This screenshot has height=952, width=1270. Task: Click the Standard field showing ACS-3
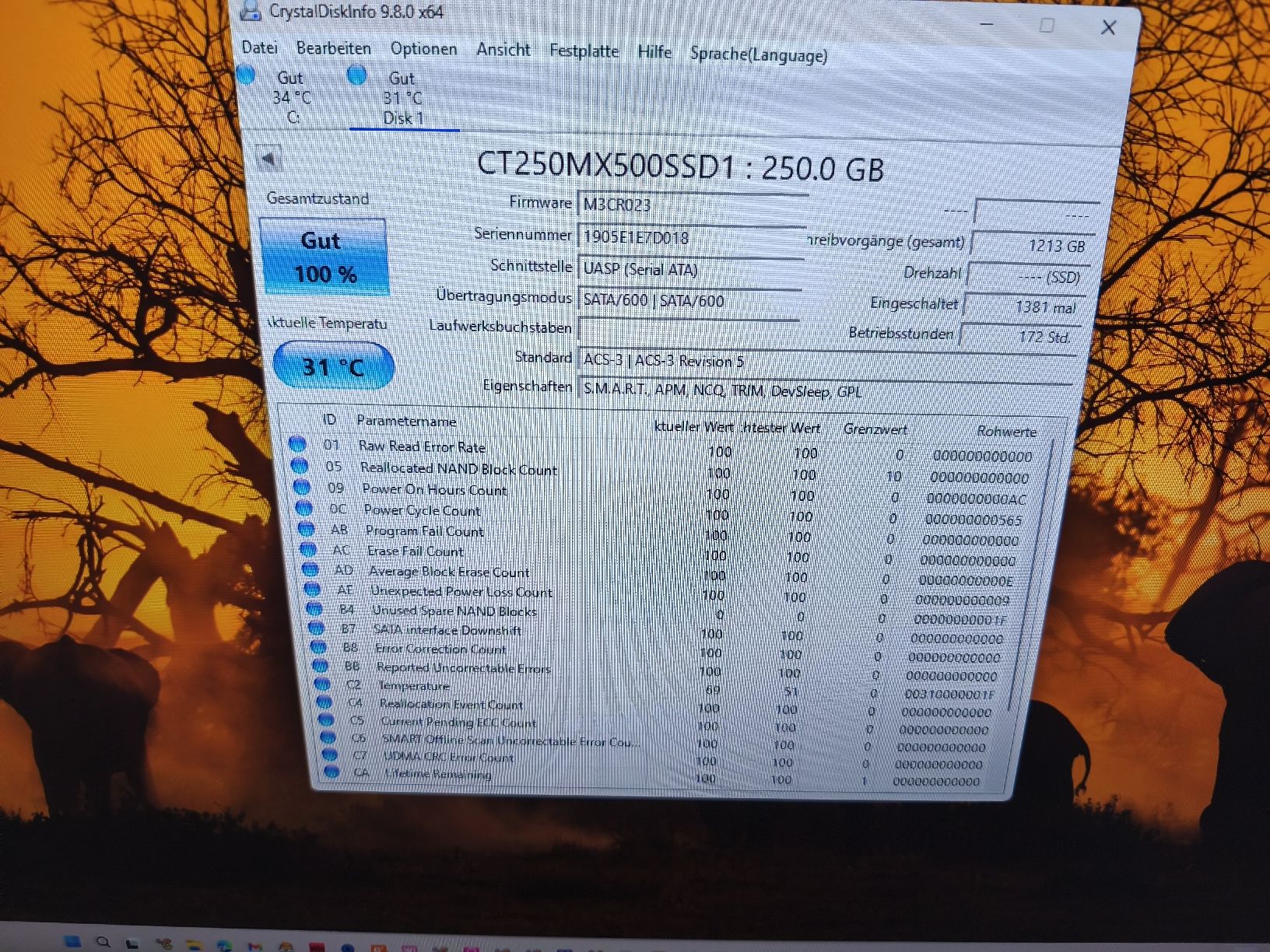coord(828,361)
